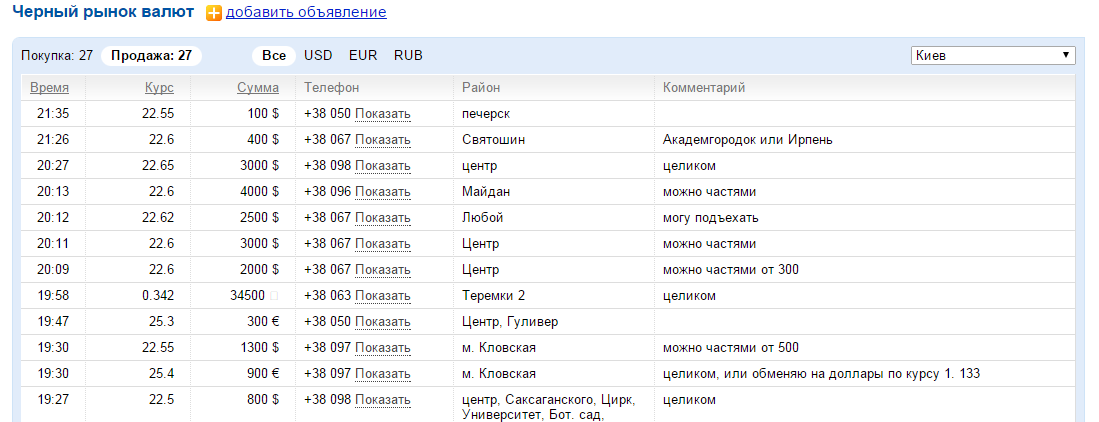Filter listings by USD
The height and width of the screenshot is (422, 1099).
(x=318, y=55)
